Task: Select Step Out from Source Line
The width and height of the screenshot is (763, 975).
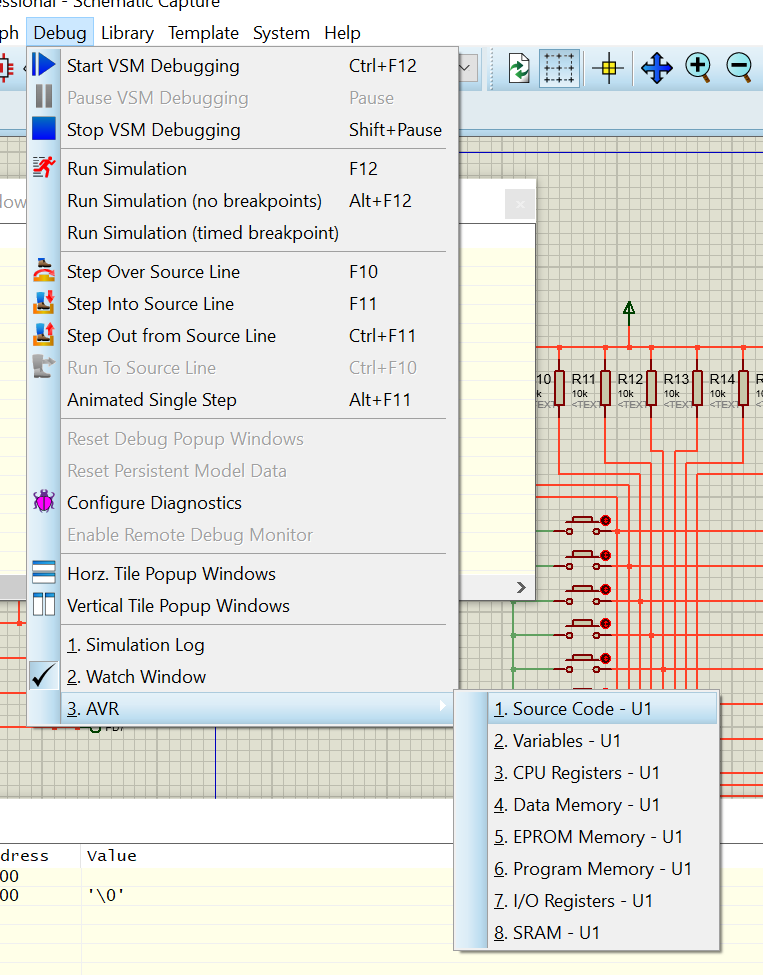Action: 243,336
